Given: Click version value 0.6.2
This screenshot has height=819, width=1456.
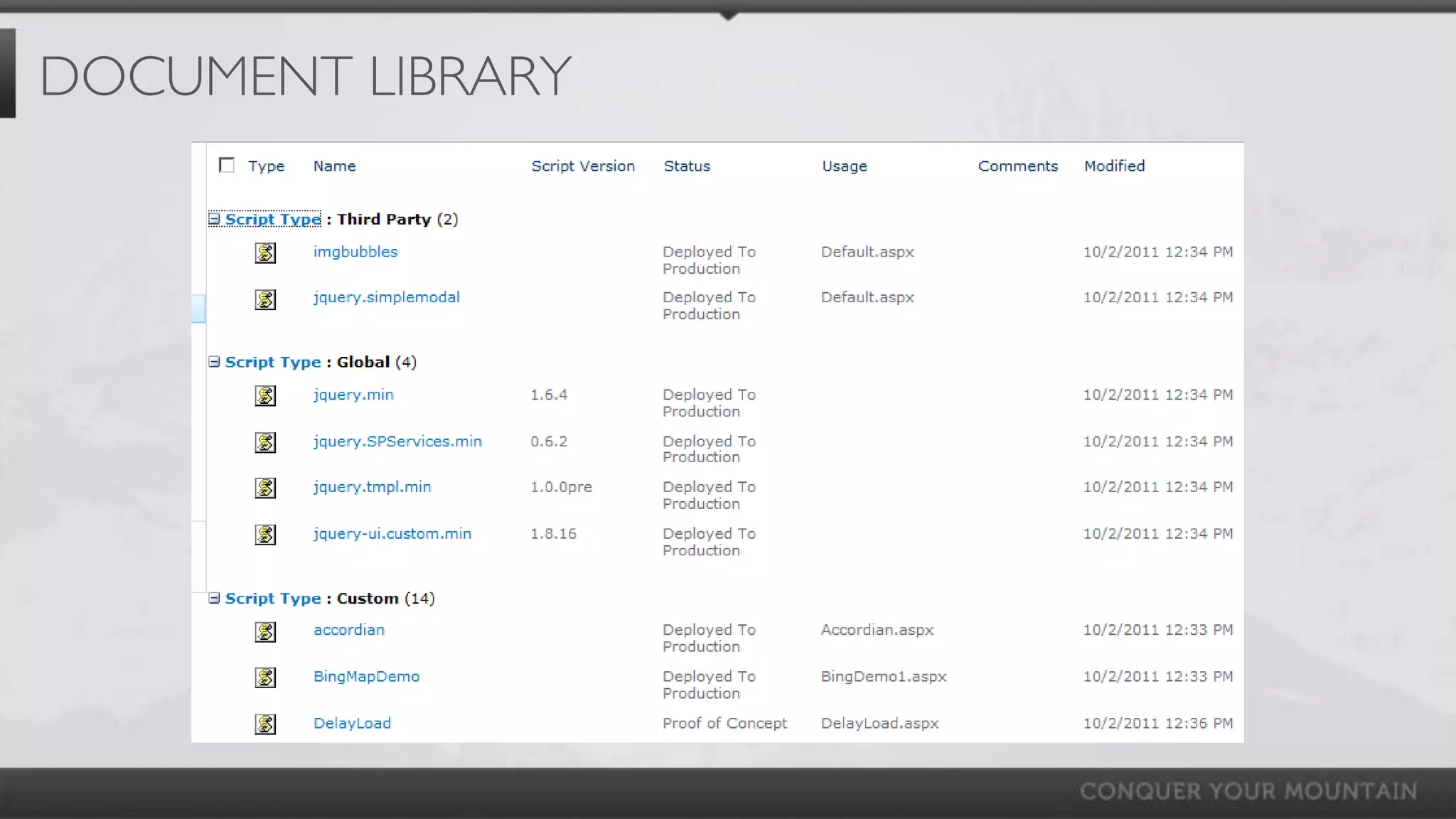Looking at the screenshot, I should coord(549,441).
